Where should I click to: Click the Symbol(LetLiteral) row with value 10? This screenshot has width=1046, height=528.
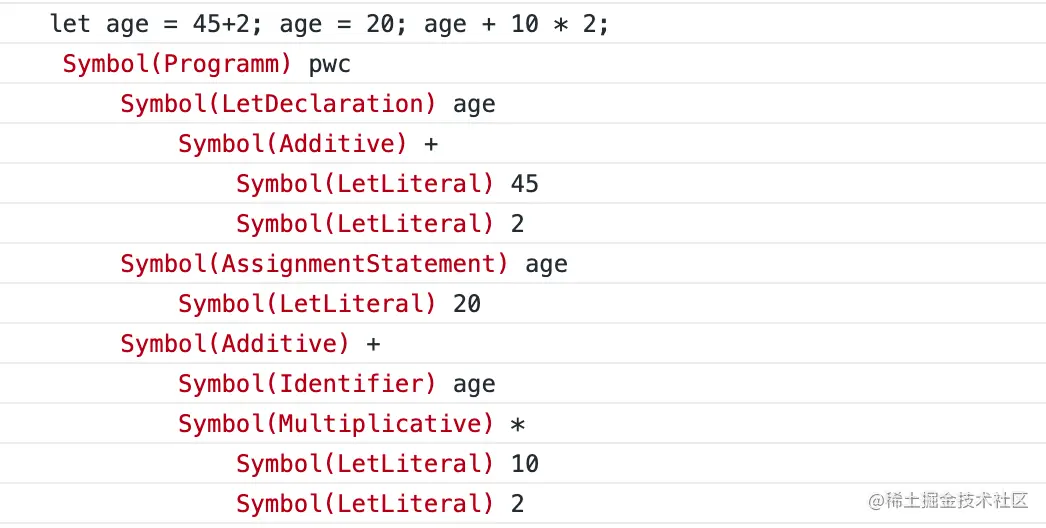pyautogui.click(x=365, y=464)
